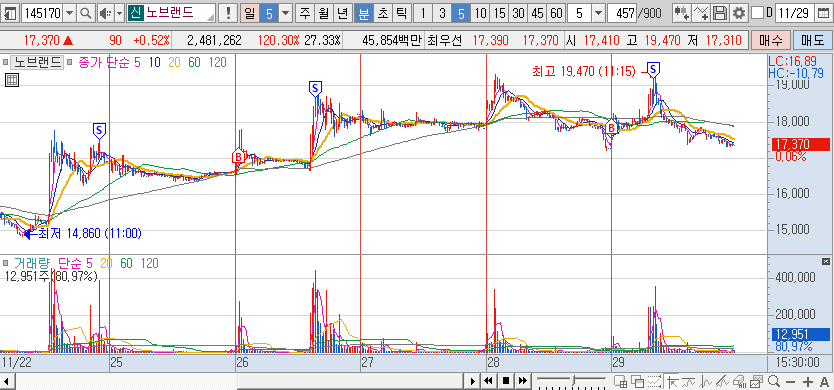This screenshot has width=834, height=390.
Task: Click the play button in bottom toolbar
Action: [472, 381]
